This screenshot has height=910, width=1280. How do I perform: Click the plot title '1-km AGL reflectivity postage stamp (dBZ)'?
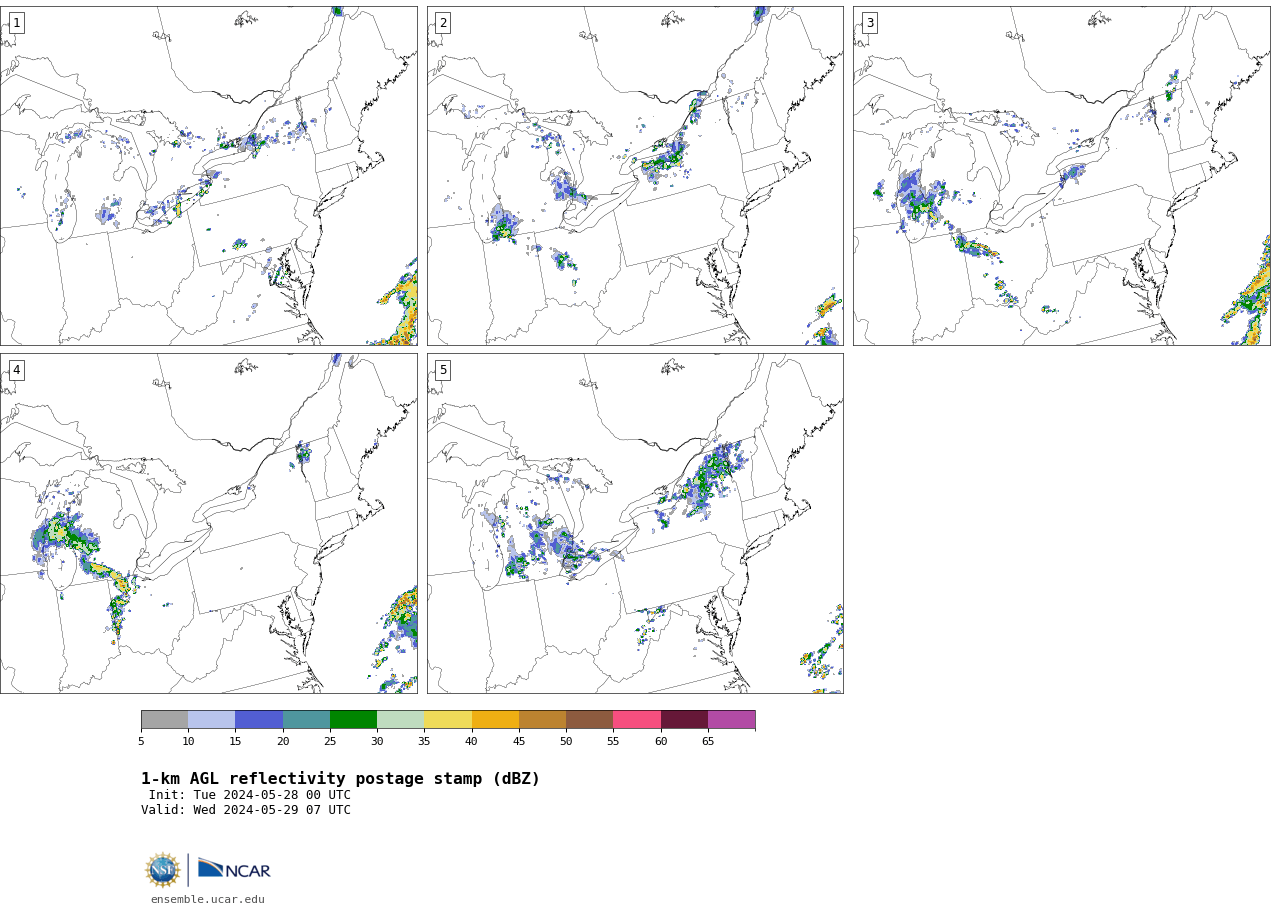click(x=340, y=779)
